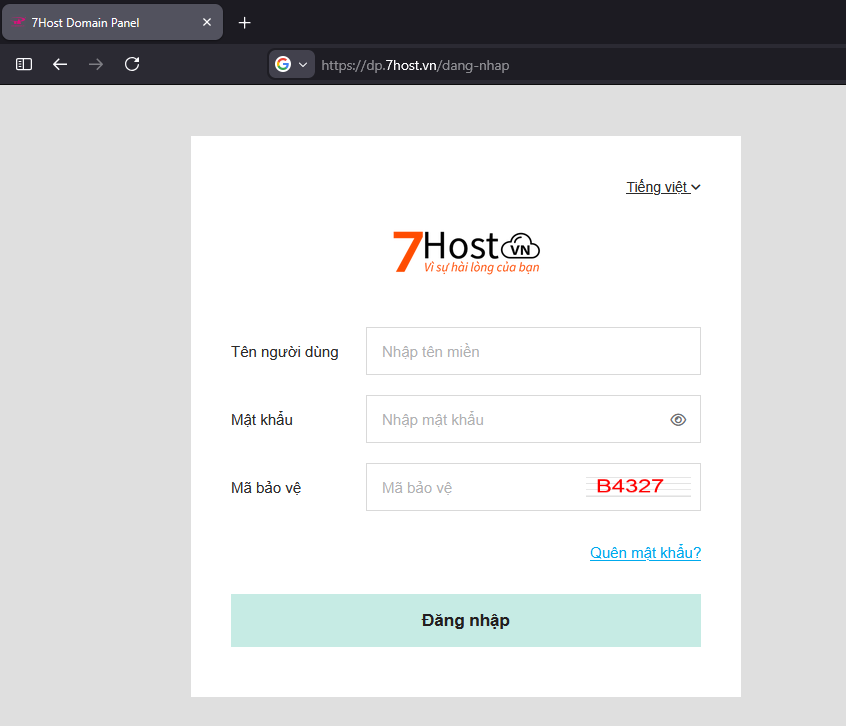Screen dimensions: 848x728
Task: Reload the current page
Action: pyautogui.click(x=132, y=64)
